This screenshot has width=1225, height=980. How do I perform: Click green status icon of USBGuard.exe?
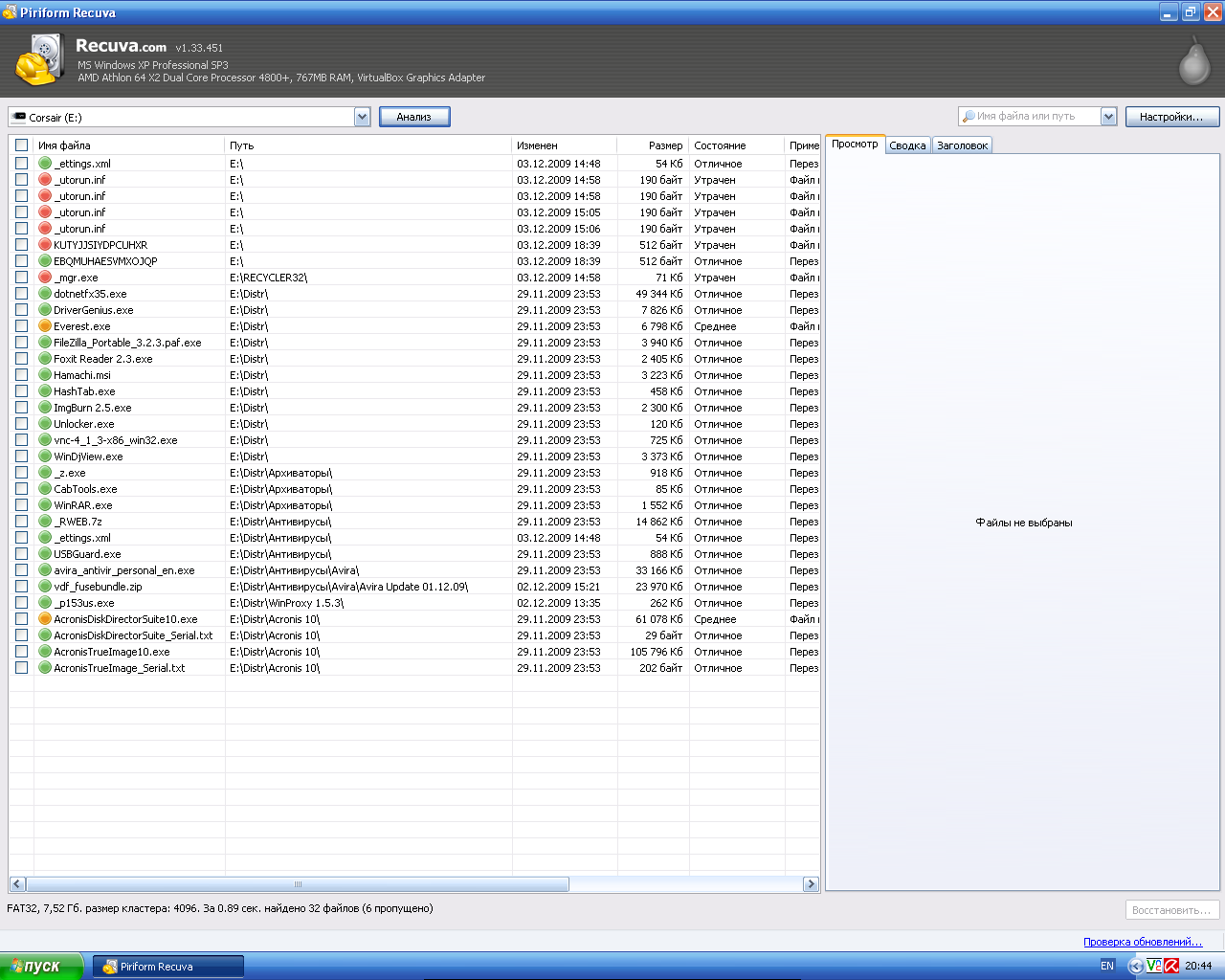45,554
